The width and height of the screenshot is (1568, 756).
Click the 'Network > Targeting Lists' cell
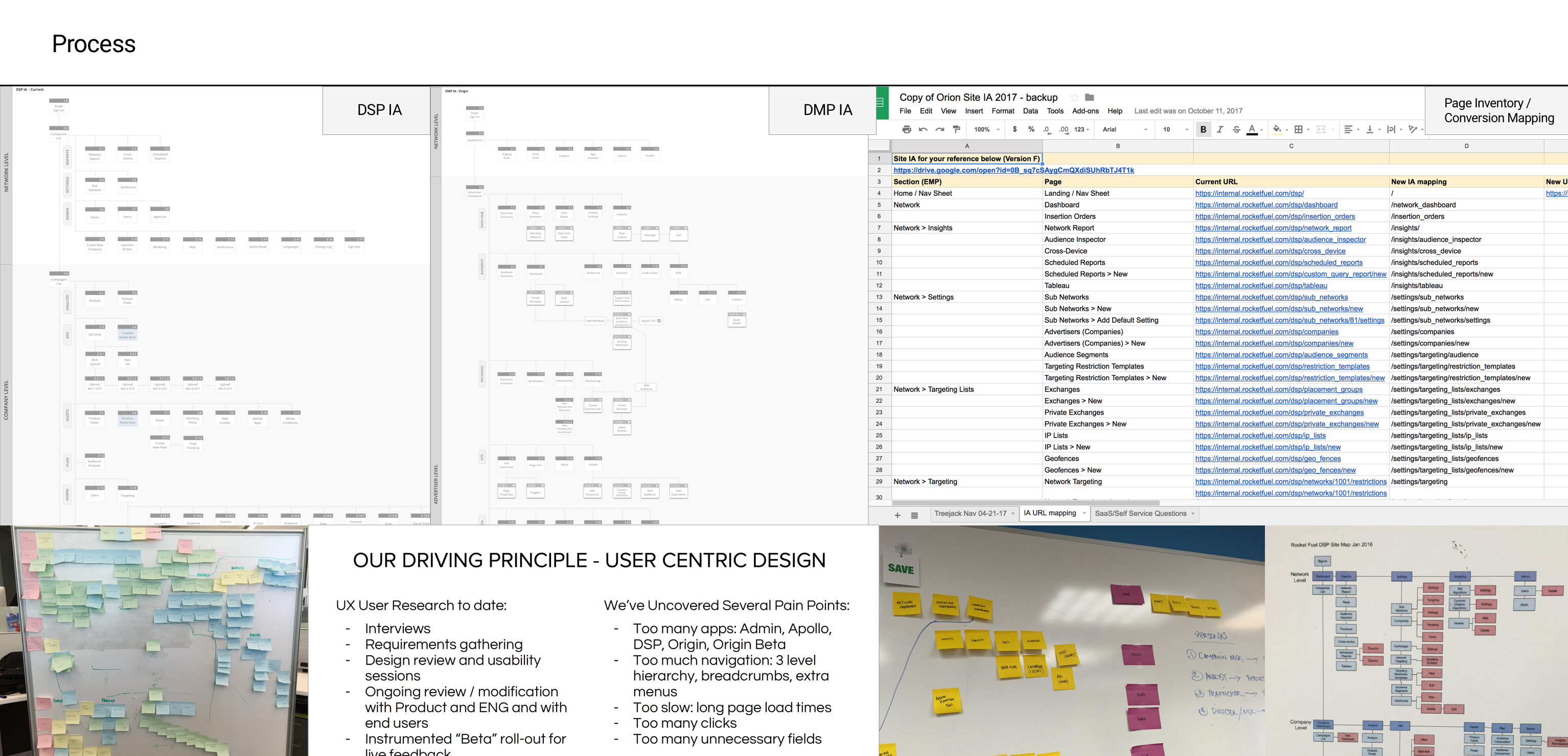[966, 390]
